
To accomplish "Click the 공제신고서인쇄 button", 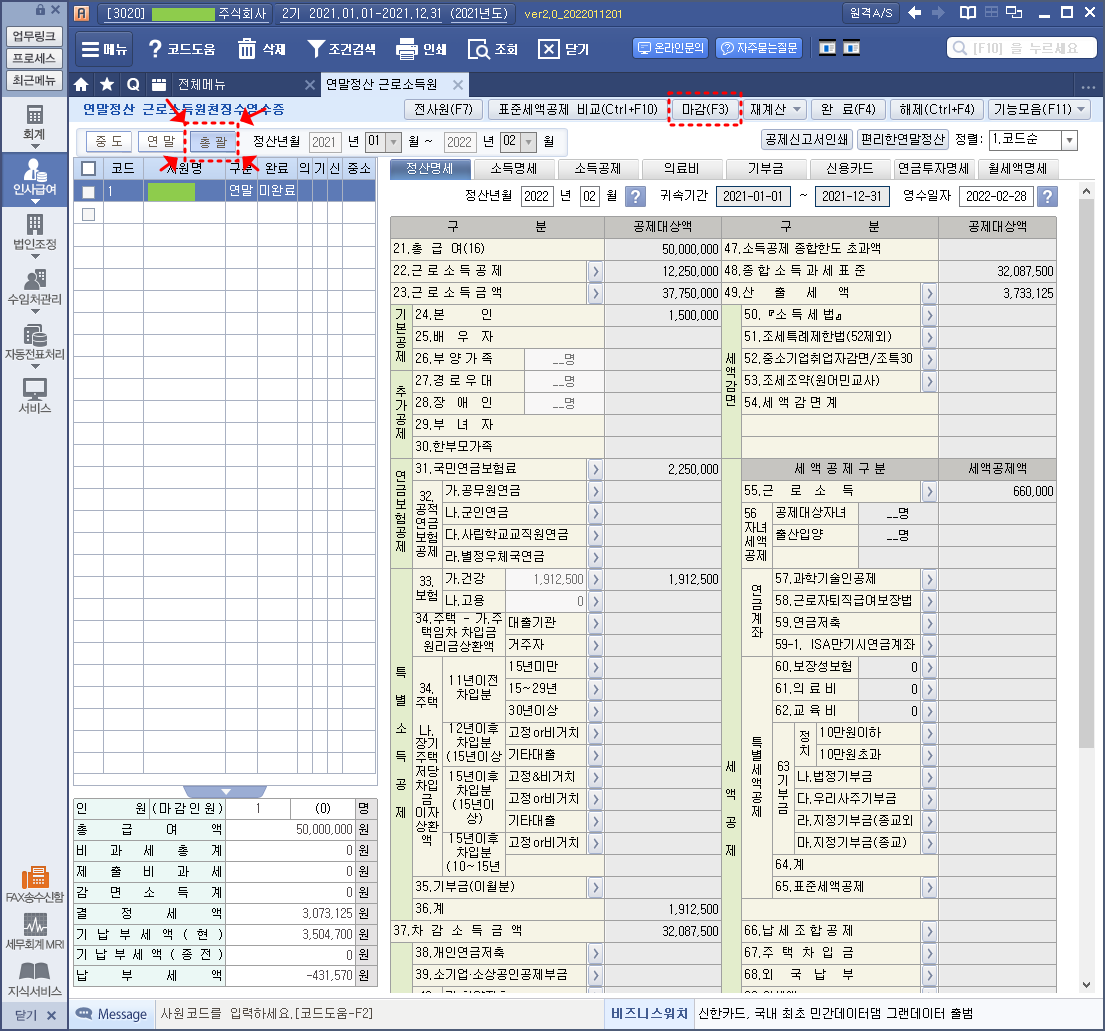I will (807, 140).
